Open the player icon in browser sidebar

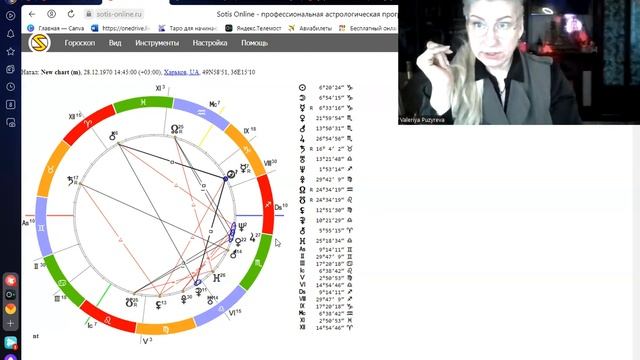[x=11, y=16]
